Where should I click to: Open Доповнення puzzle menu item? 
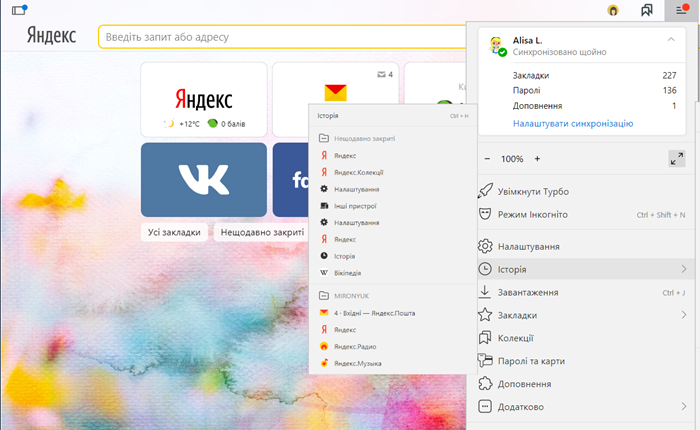point(586,384)
